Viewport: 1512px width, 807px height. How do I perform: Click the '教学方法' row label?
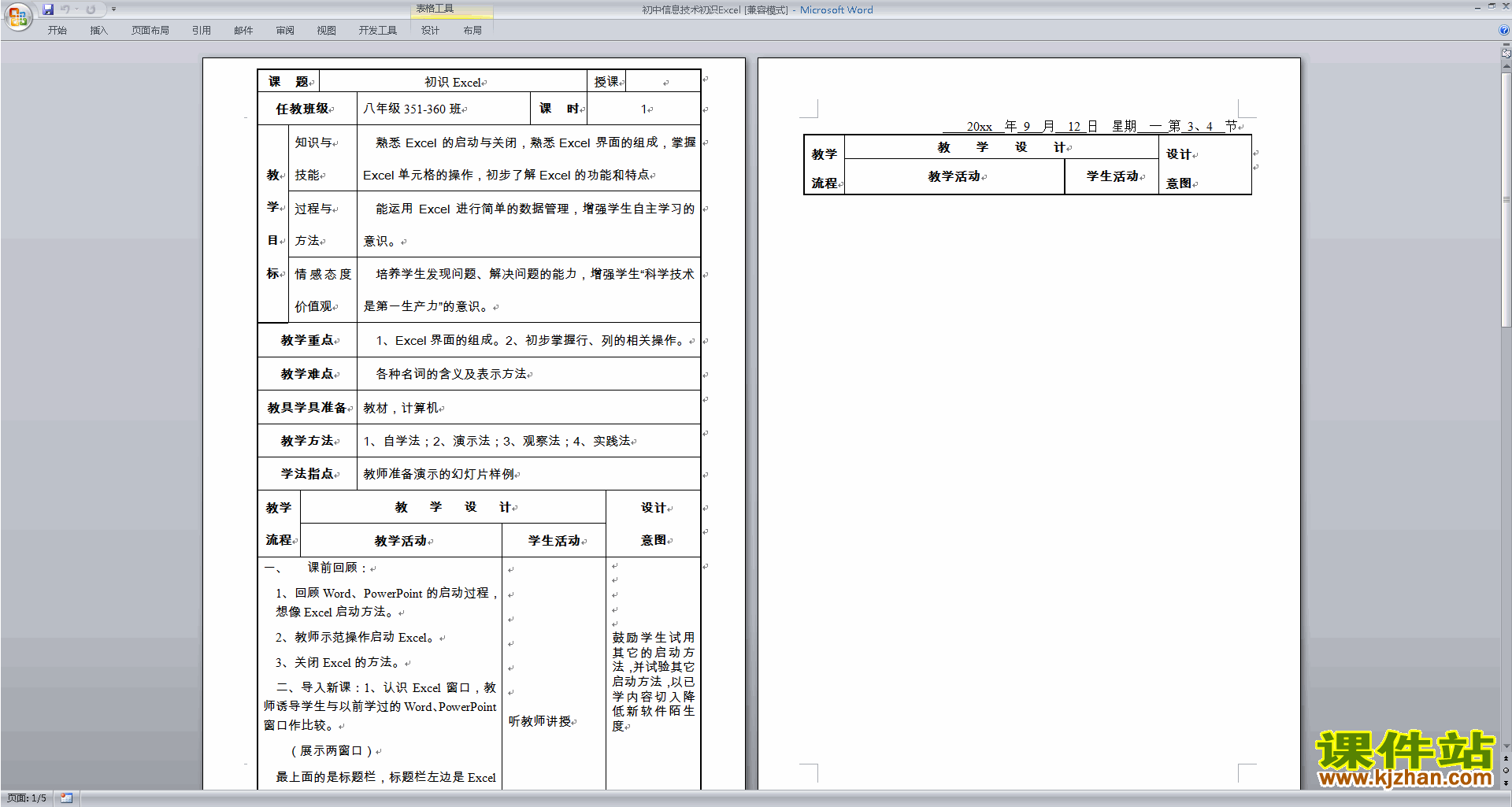(x=307, y=441)
